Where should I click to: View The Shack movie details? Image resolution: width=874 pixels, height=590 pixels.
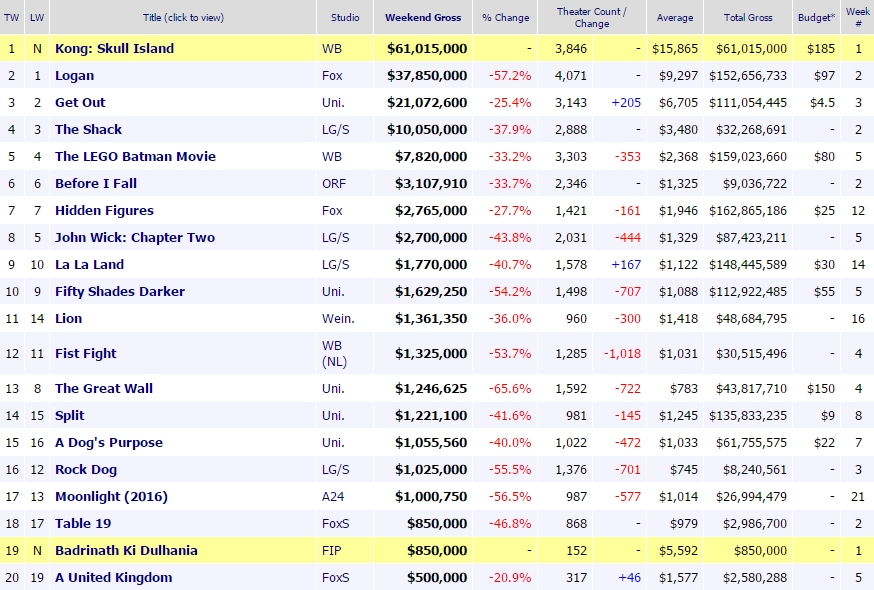click(88, 129)
